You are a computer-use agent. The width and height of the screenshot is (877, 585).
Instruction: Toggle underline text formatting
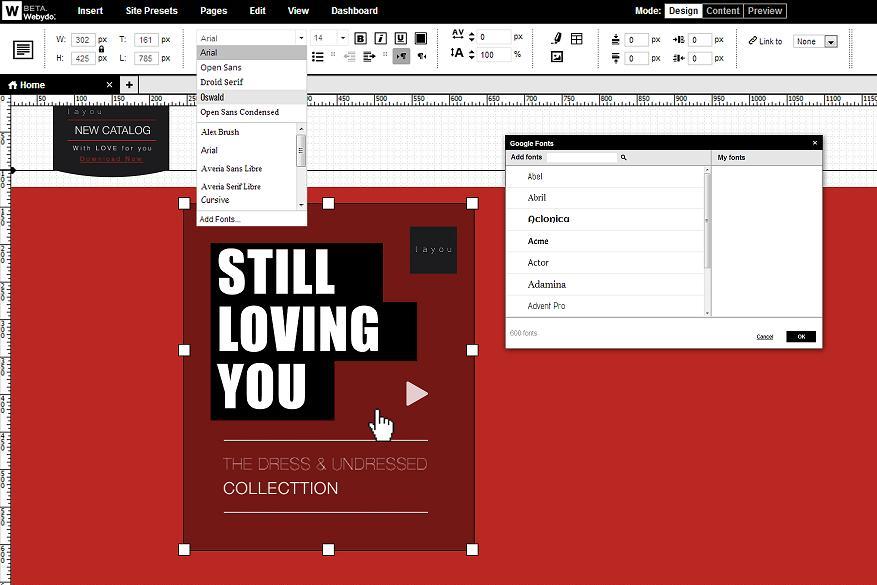click(x=400, y=38)
